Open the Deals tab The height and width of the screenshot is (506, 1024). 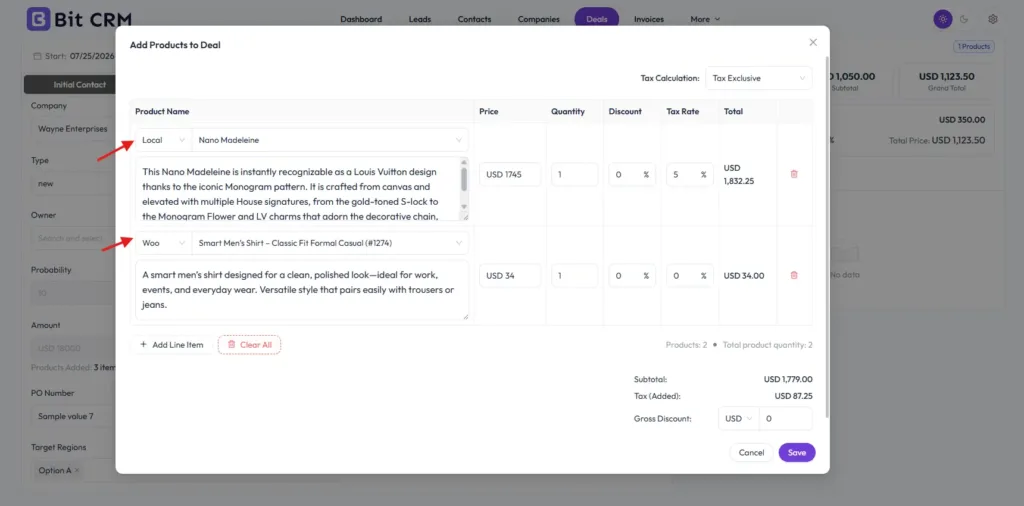click(597, 19)
